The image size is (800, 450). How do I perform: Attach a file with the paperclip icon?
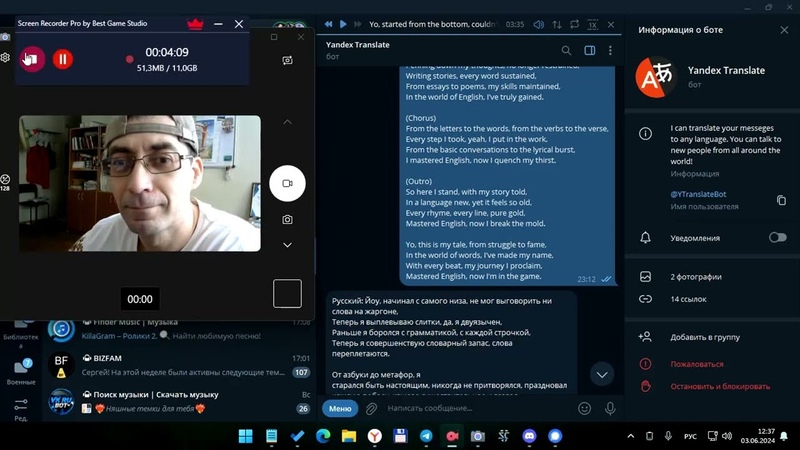coord(371,408)
